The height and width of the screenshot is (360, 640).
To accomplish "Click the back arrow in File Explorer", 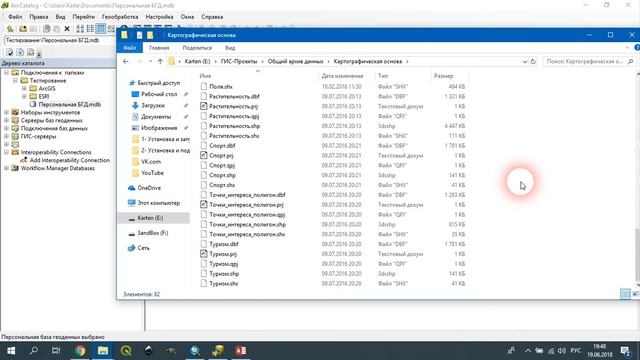I will 126,61.
